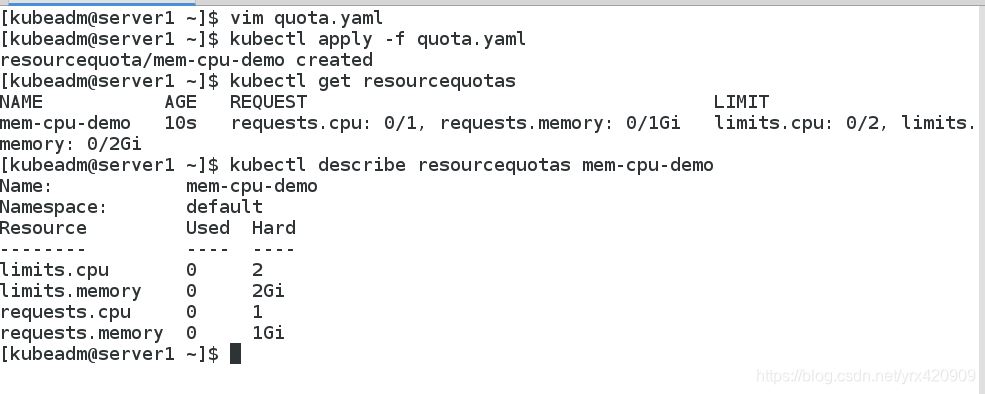Viewport: 985px width, 394px height.
Task: Click the limits.cpu resource row
Action: tap(131, 270)
